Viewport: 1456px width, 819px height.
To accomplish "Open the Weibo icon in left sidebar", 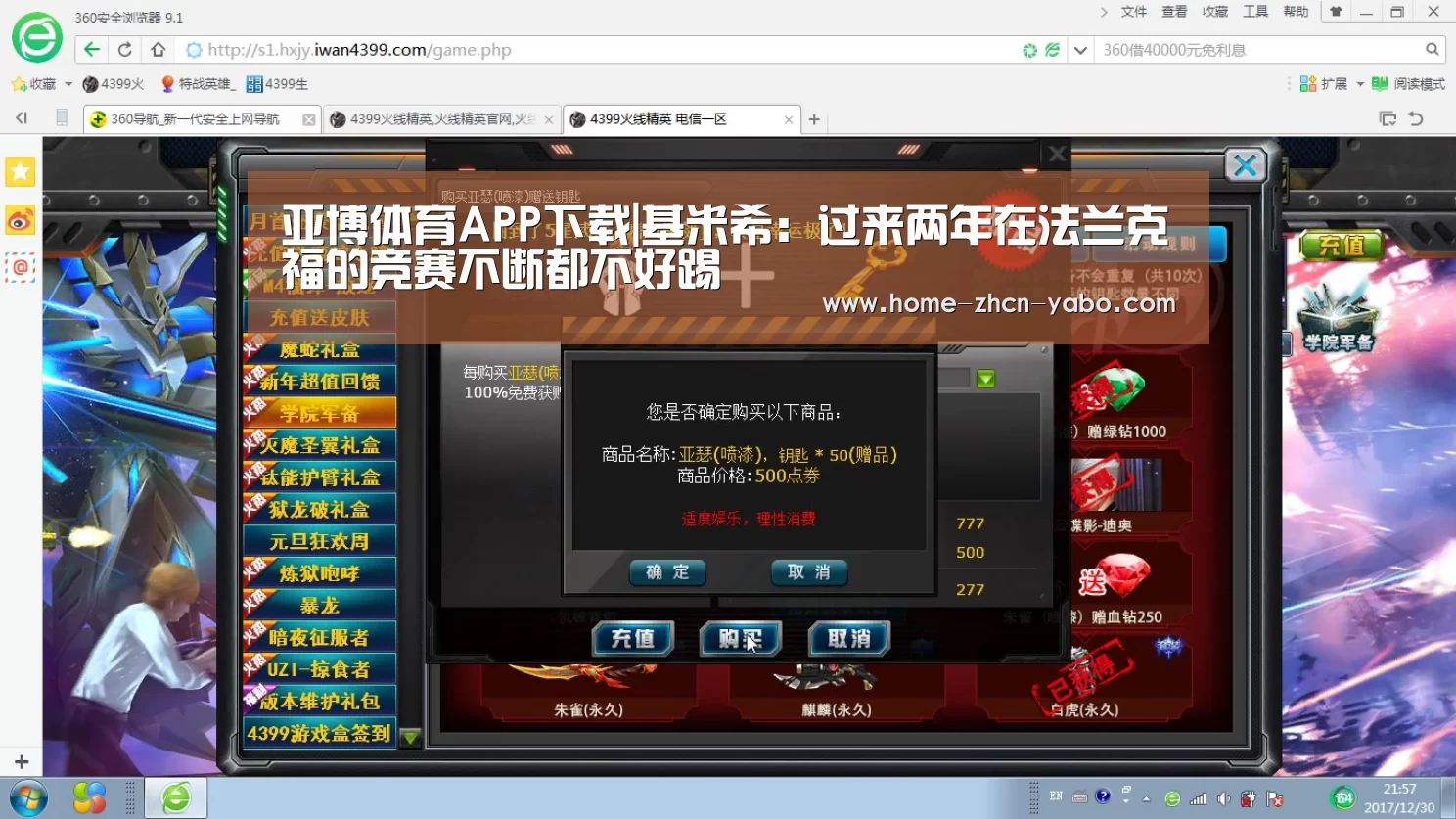I will 21,220.
